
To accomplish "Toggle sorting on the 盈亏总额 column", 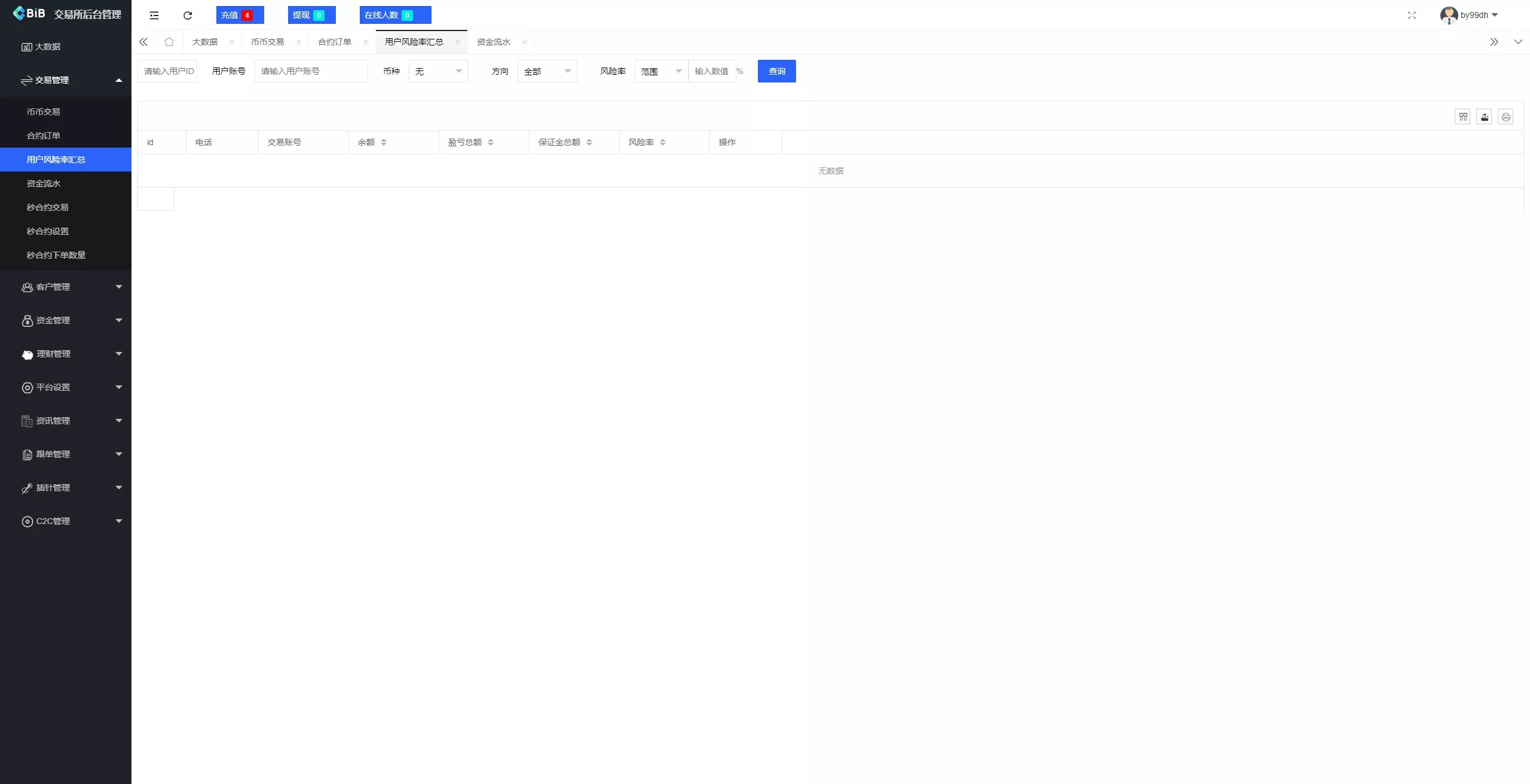I will [x=491, y=142].
